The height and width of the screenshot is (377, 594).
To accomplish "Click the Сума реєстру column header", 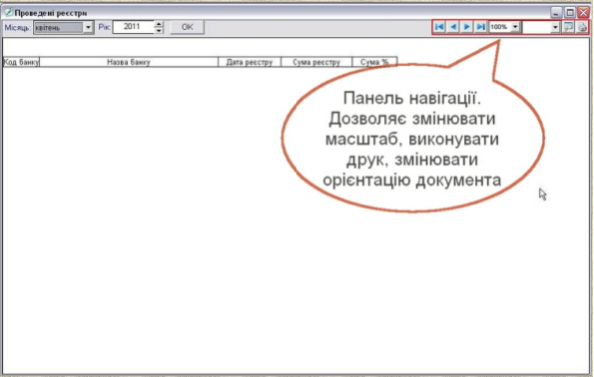I will point(316,62).
